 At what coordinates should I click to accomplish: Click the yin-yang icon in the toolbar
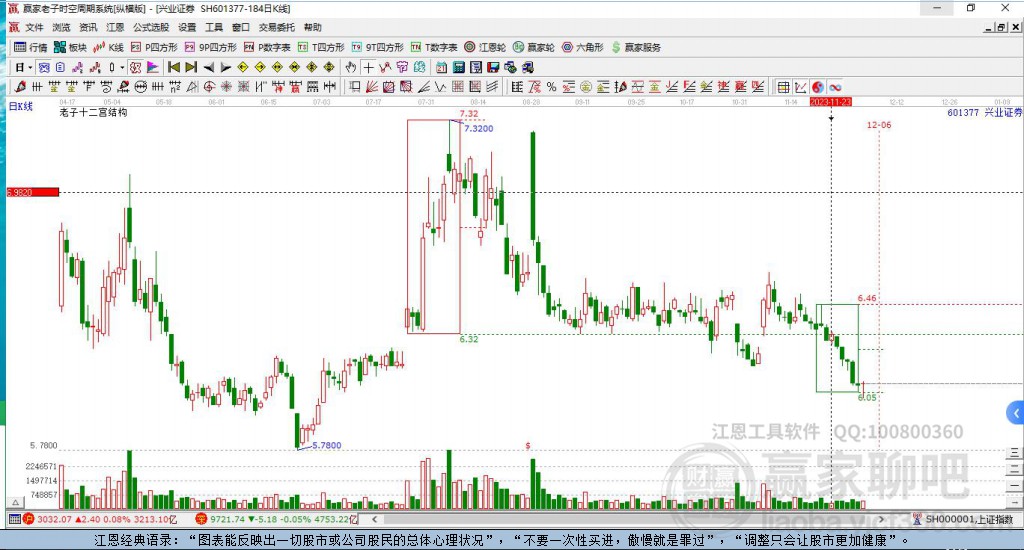click(818, 87)
